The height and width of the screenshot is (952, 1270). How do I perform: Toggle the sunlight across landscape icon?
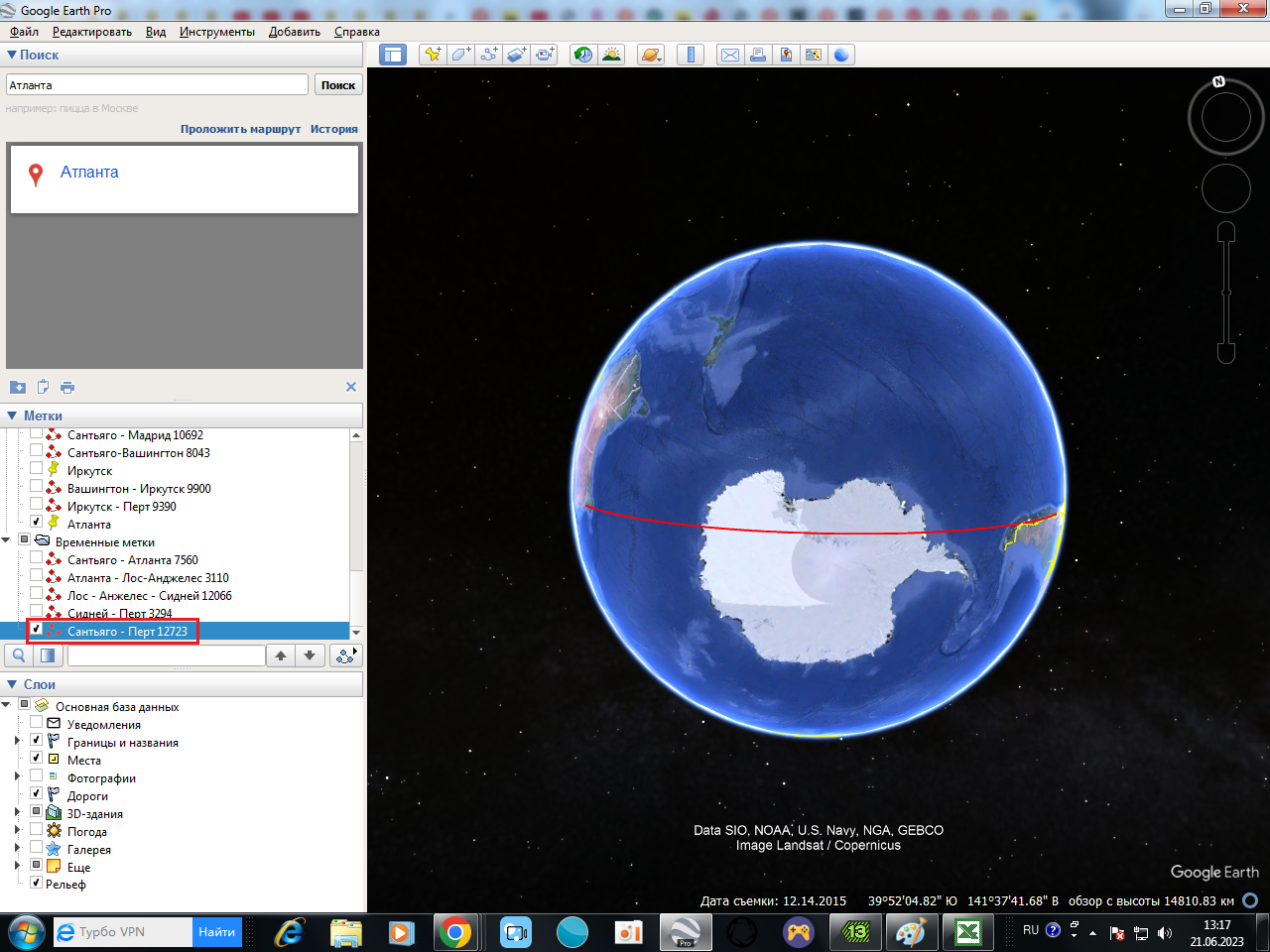(x=611, y=55)
